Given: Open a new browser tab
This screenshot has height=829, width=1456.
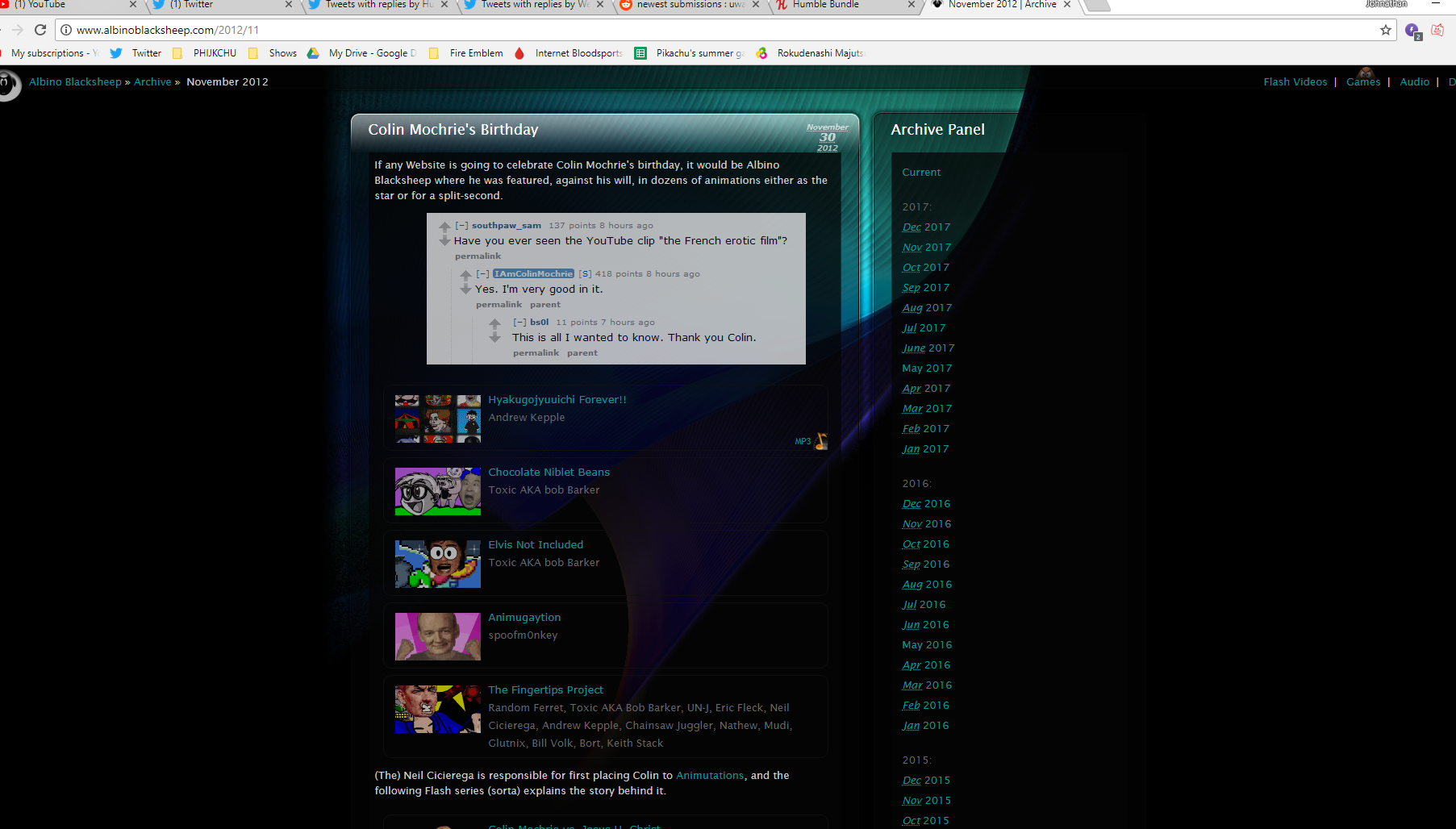Looking at the screenshot, I should 1096,5.
